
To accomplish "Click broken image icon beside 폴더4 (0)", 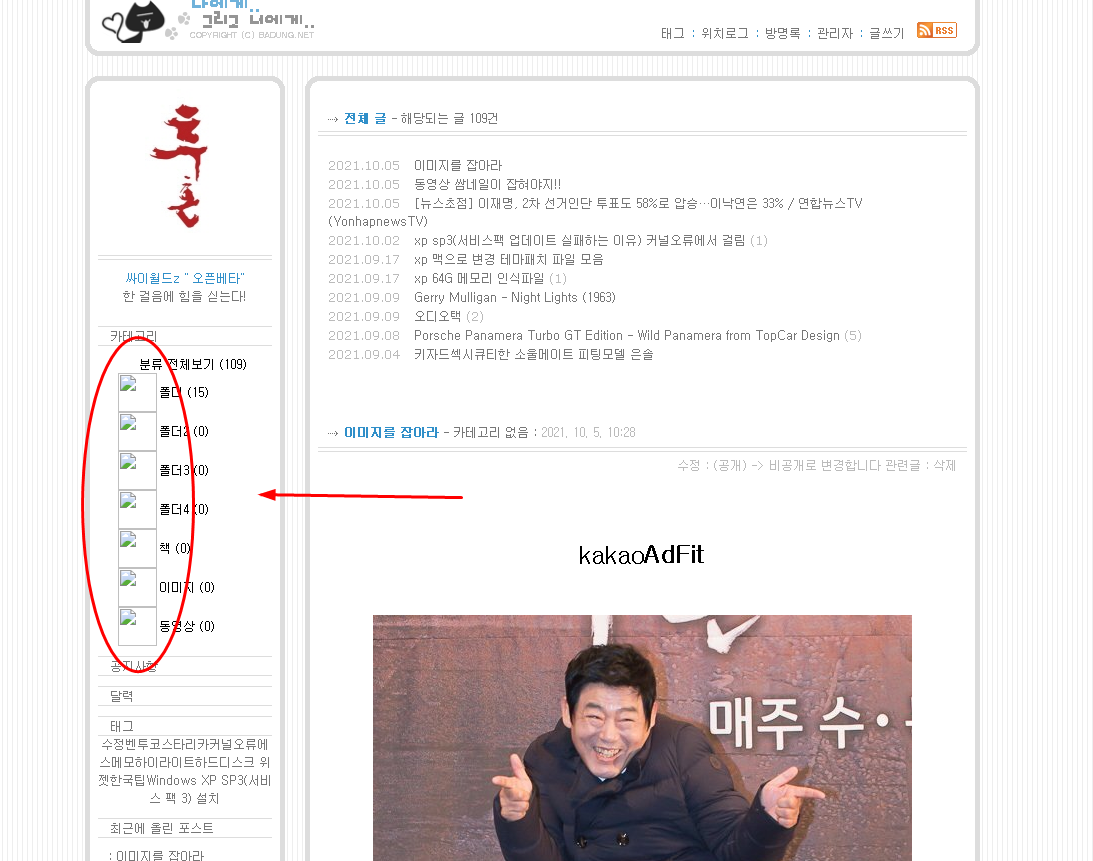I will pos(137,510).
